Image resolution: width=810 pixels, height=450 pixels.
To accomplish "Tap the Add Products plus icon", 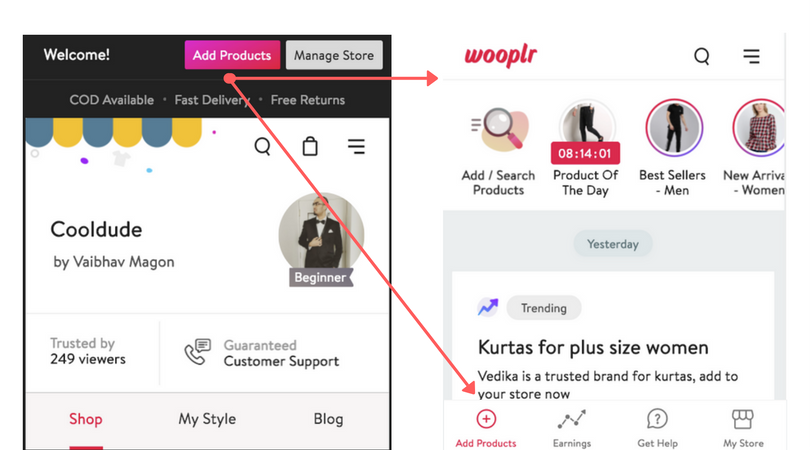I will 486,419.
